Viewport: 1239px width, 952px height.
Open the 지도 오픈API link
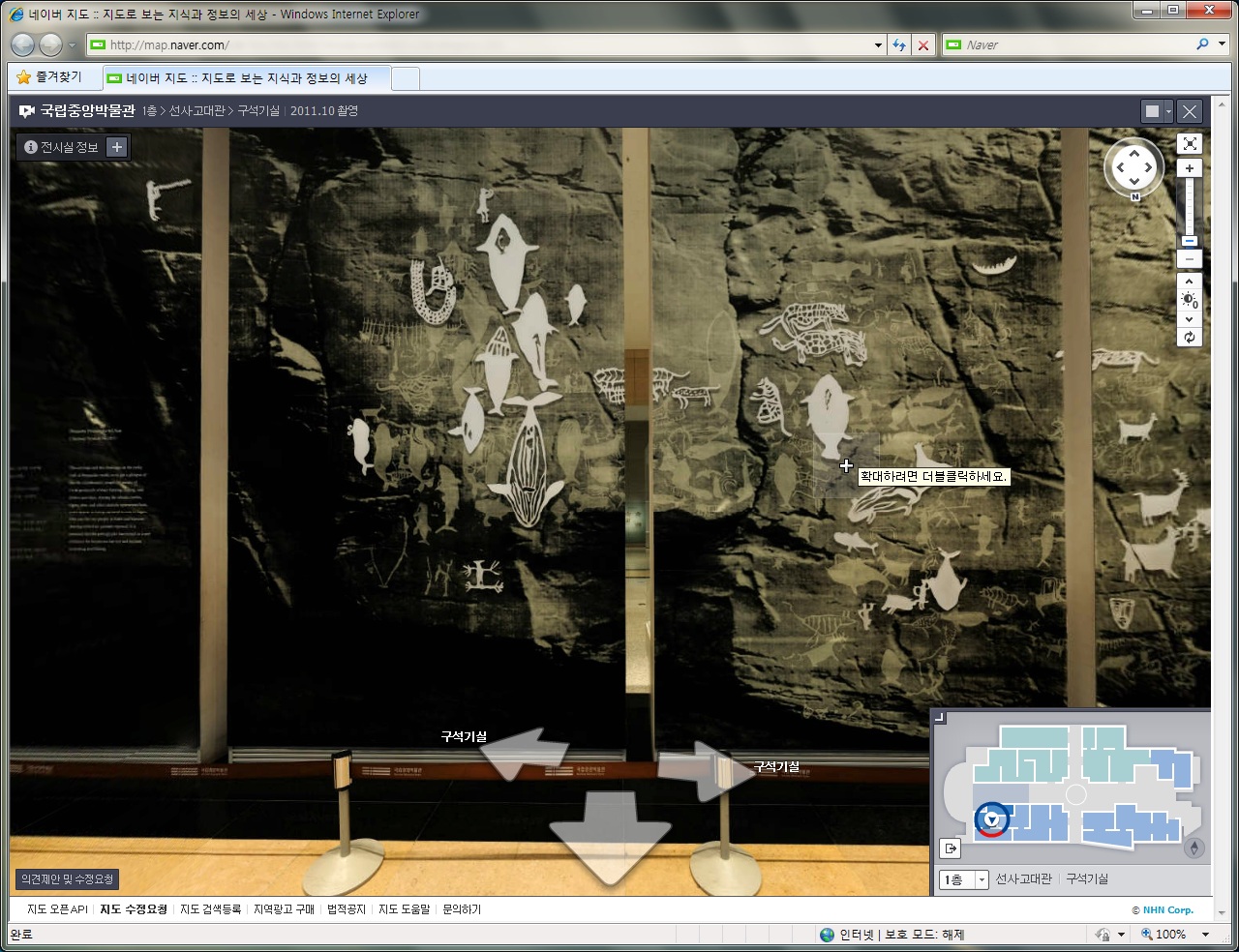57,909
